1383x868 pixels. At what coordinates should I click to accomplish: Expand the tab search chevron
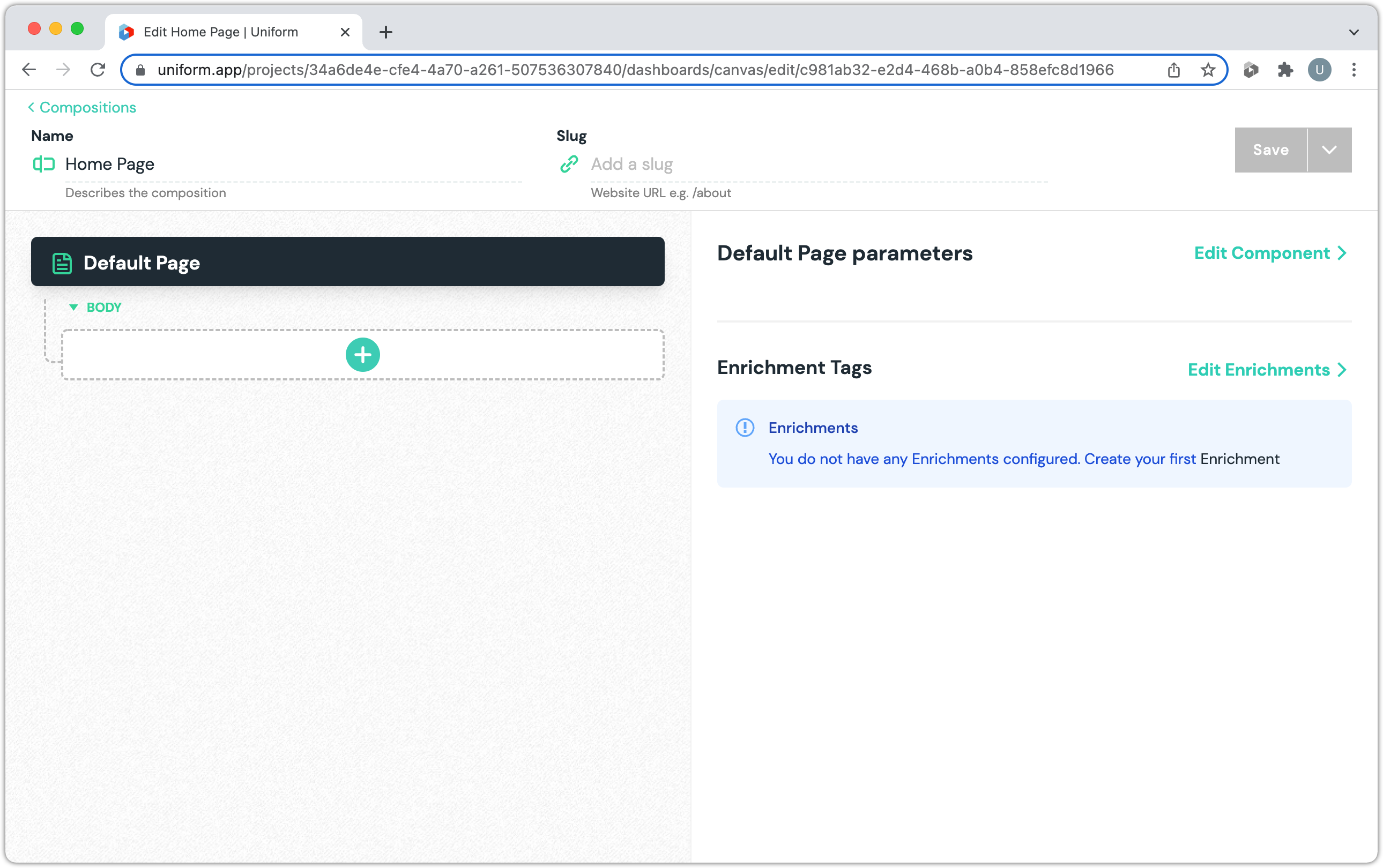click(1354, 32)
